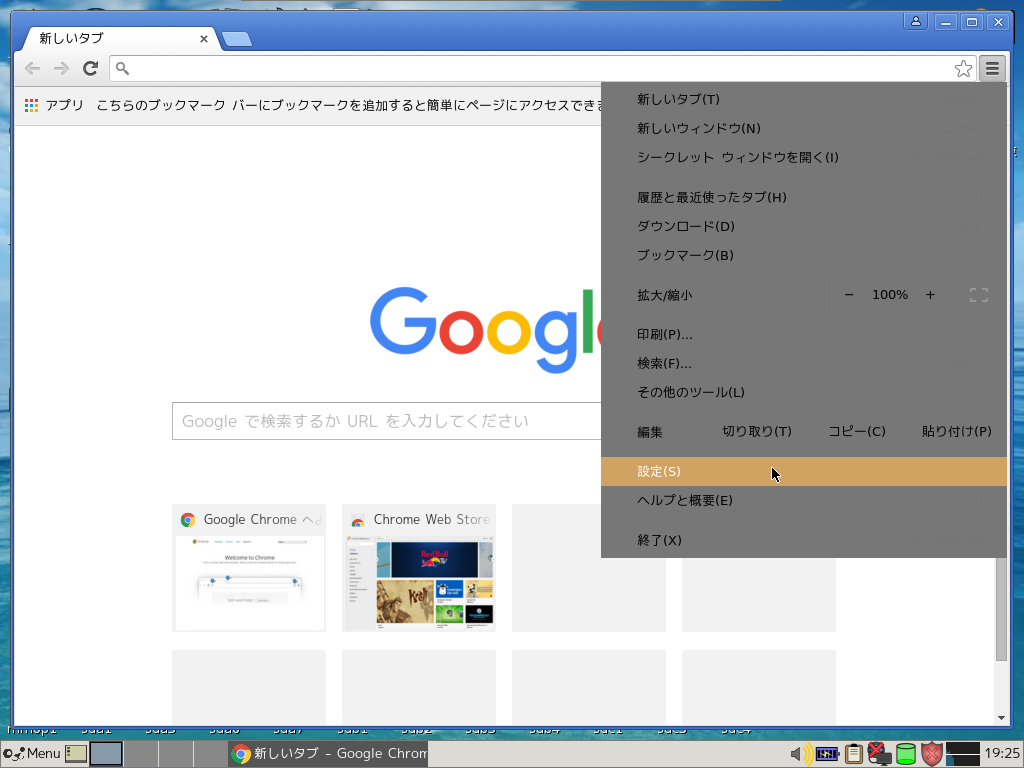
Task: Open the Chrome Web Store thumbnail
Action: [x=419, y=568]
